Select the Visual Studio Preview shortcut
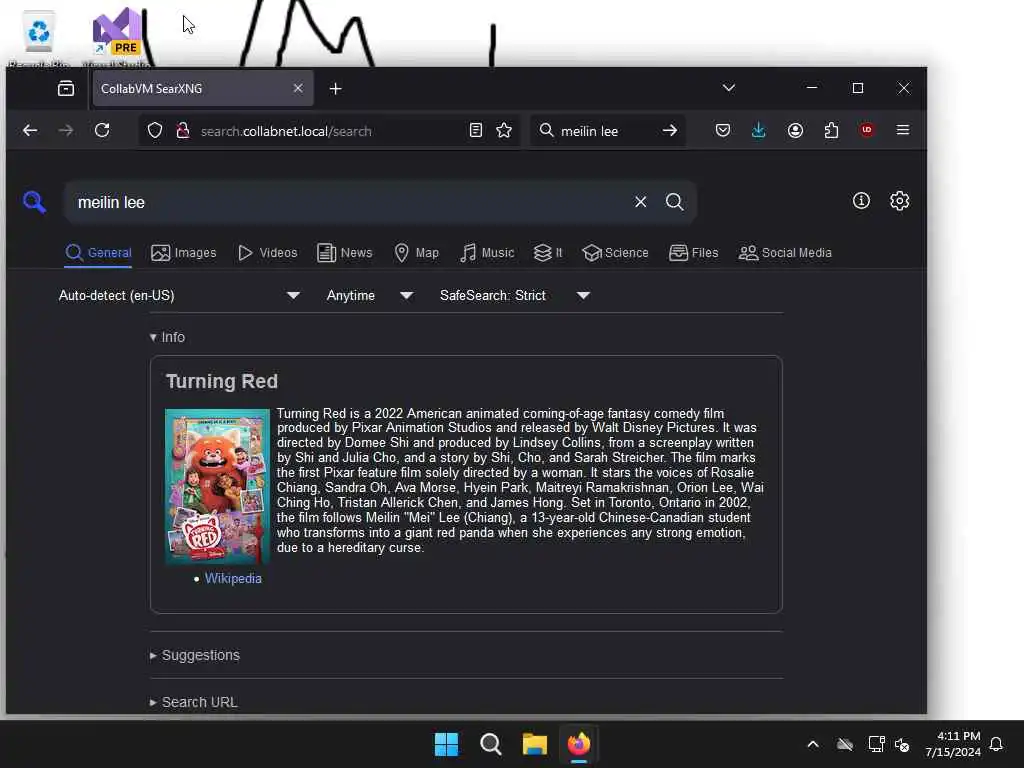The image size is (1024, 768). pyautogui.click(x=116, y=37)
